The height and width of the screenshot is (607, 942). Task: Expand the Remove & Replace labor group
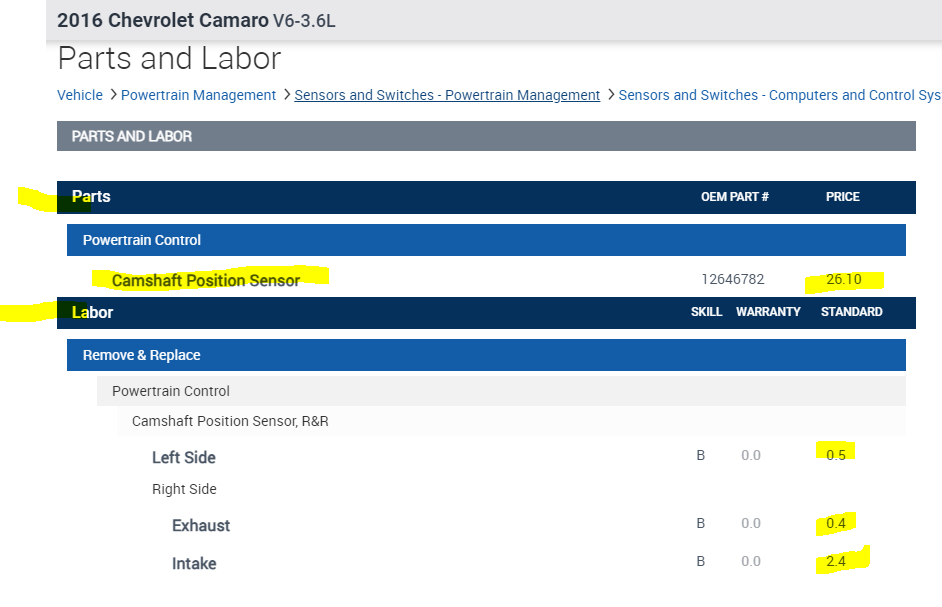tap(141, 355)
